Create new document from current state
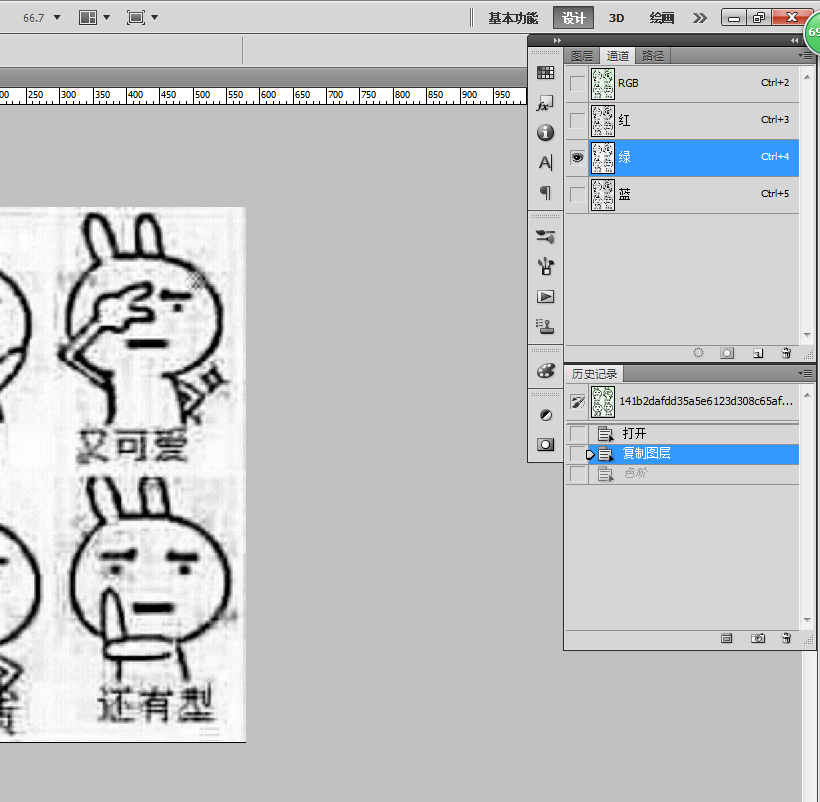 click(726, 638)
